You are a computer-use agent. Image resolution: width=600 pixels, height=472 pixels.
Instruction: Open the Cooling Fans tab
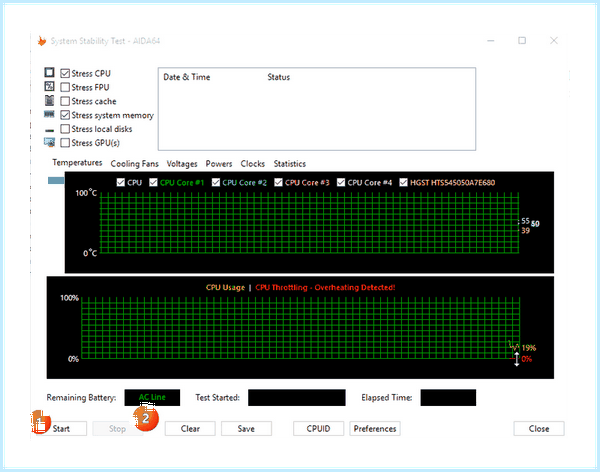point(134,164)
